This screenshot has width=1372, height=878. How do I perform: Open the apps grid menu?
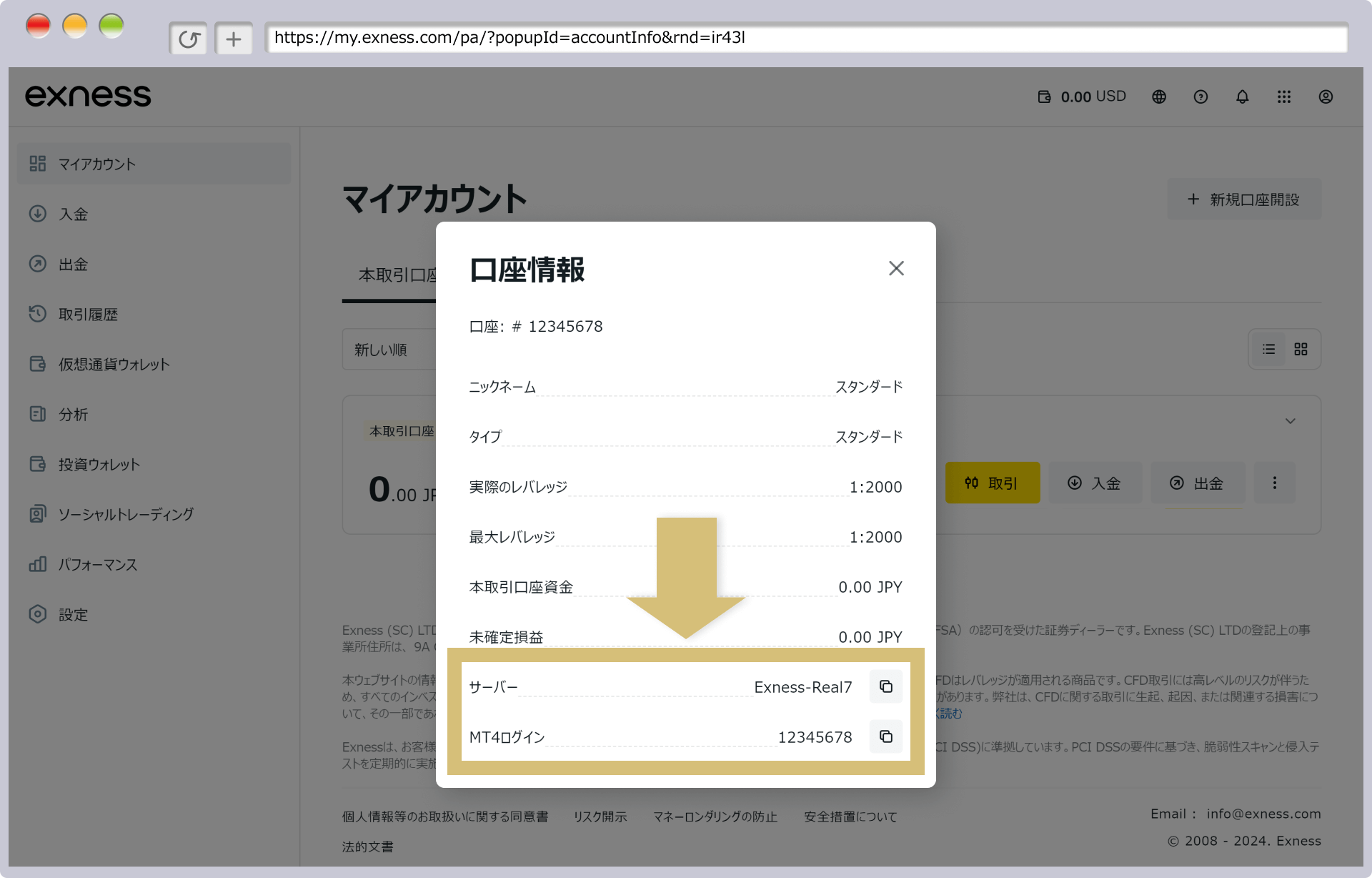click(x=1284, y=97)
